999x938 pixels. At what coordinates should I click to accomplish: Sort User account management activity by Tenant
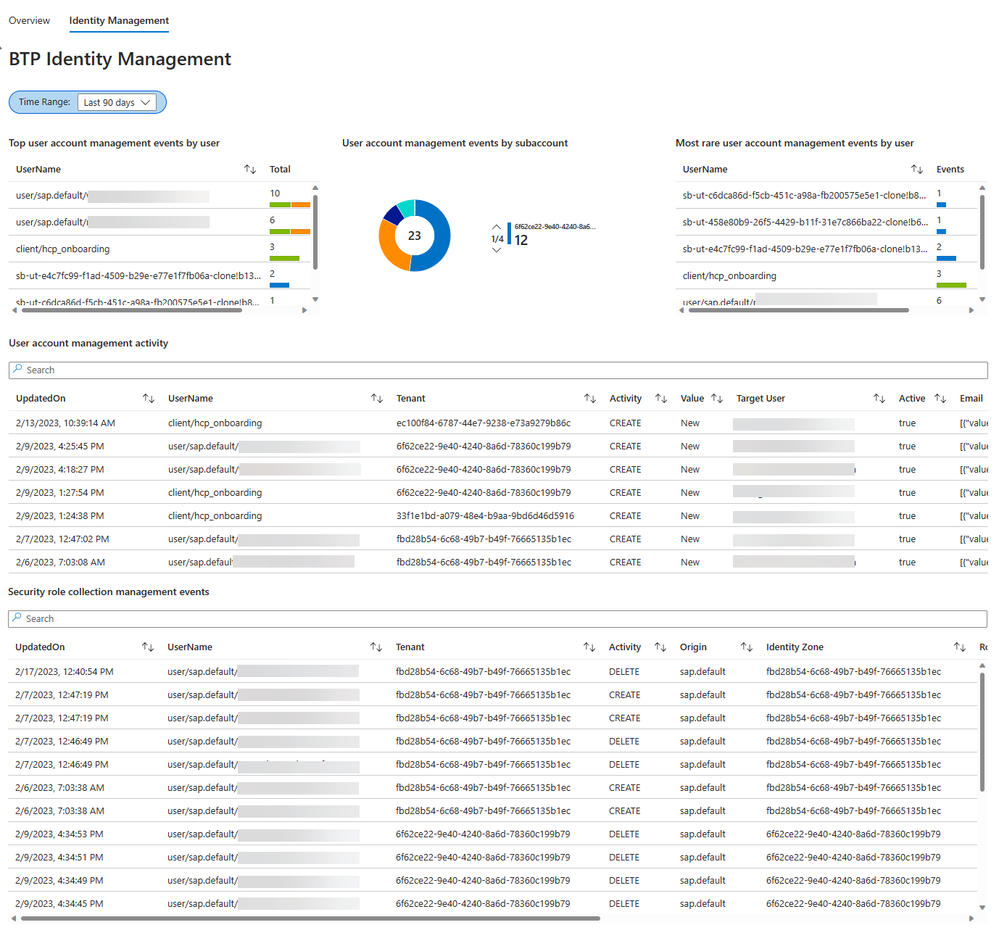[590, 398]
